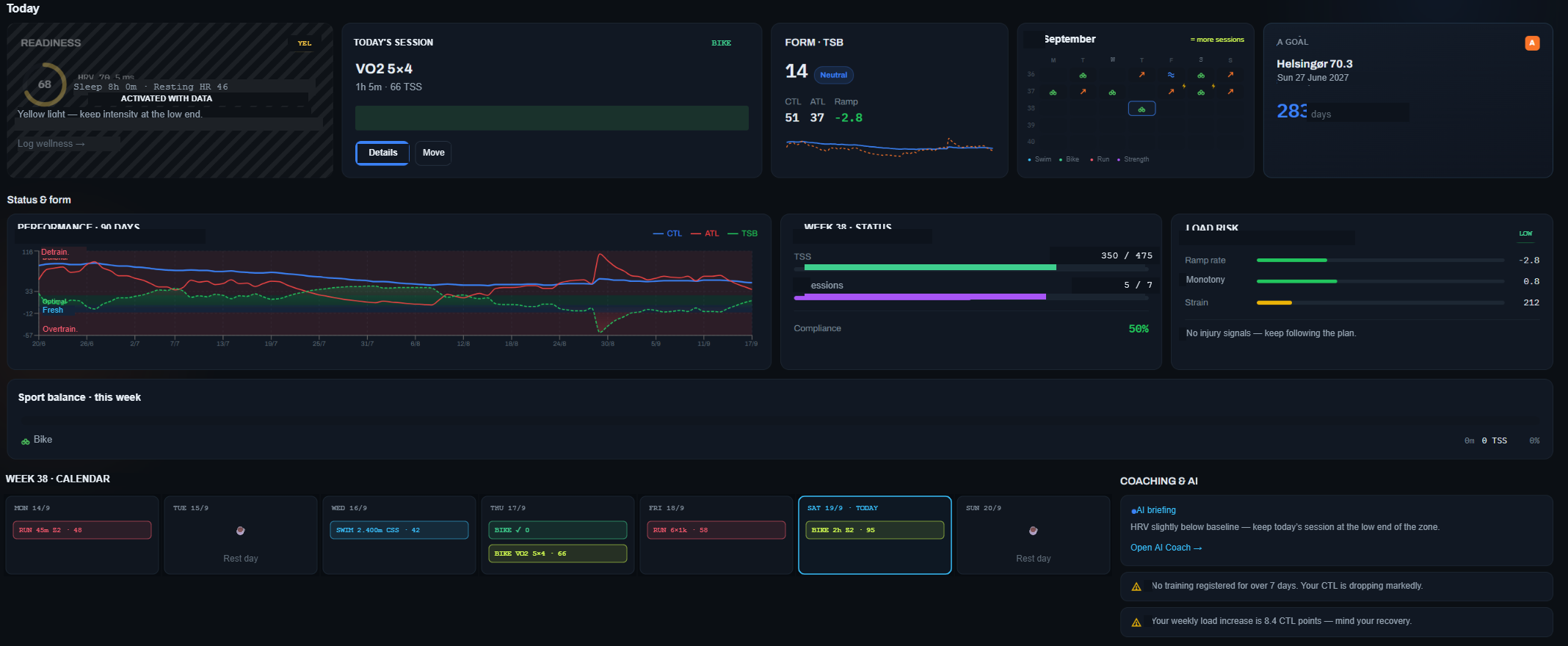The width and height of the screenshot is (1568, 646).
Task: Toggle the TSB line in the chart legend
Action: (x=742, y=233)
